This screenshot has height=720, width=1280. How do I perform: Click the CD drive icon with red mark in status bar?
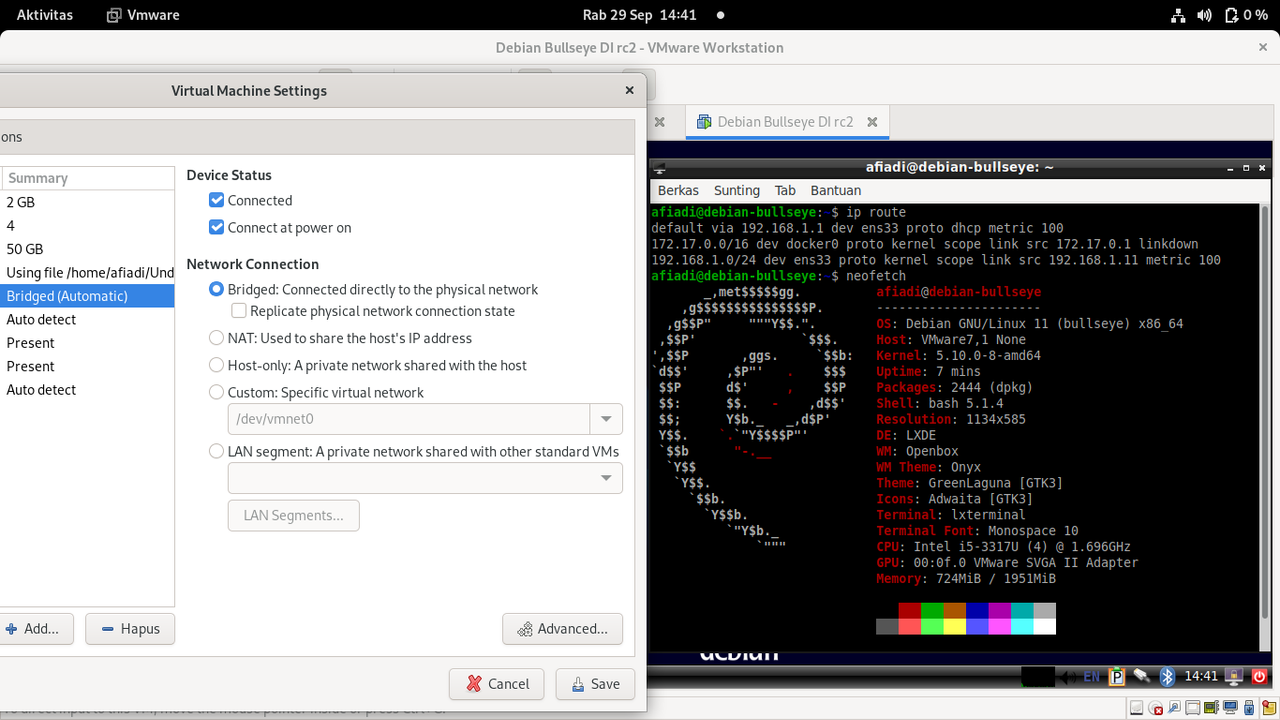[1155, 707]
